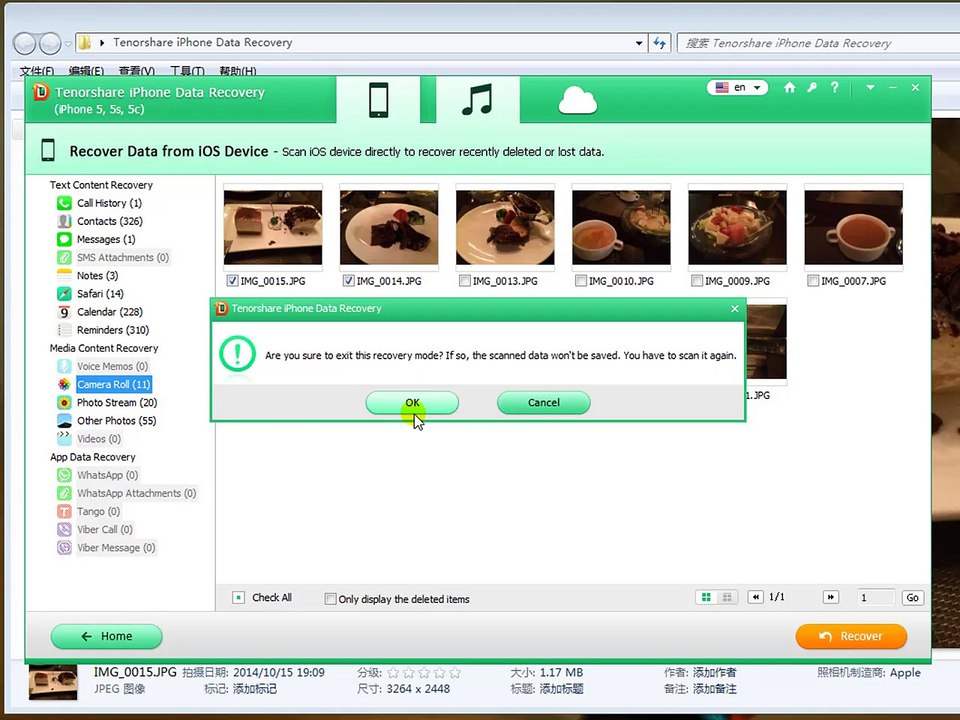Open the help question mark icon
Screen dimensions: 960x720
834,88
